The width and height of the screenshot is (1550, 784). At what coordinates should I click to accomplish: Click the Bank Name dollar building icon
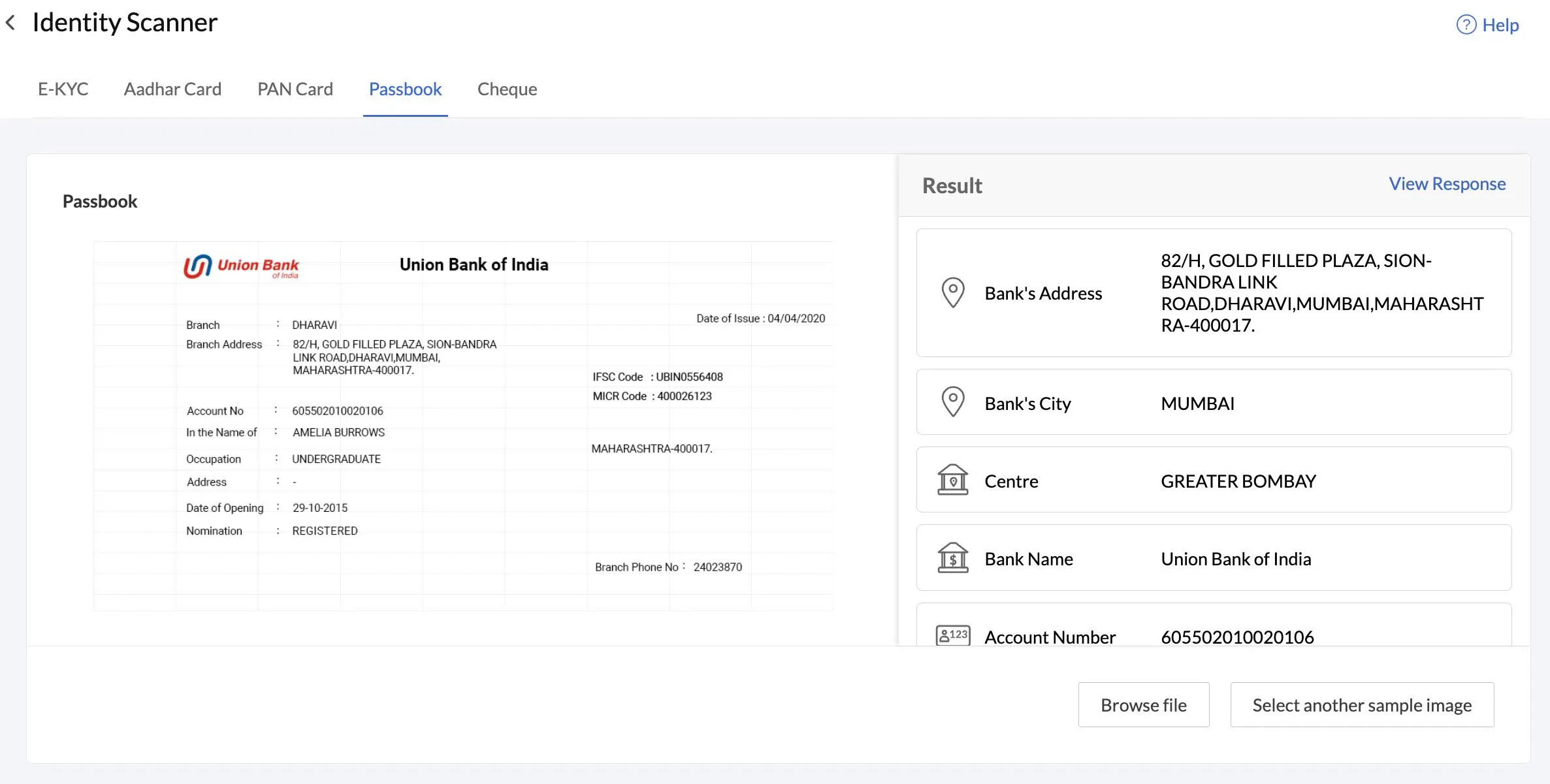coord(952,558)
